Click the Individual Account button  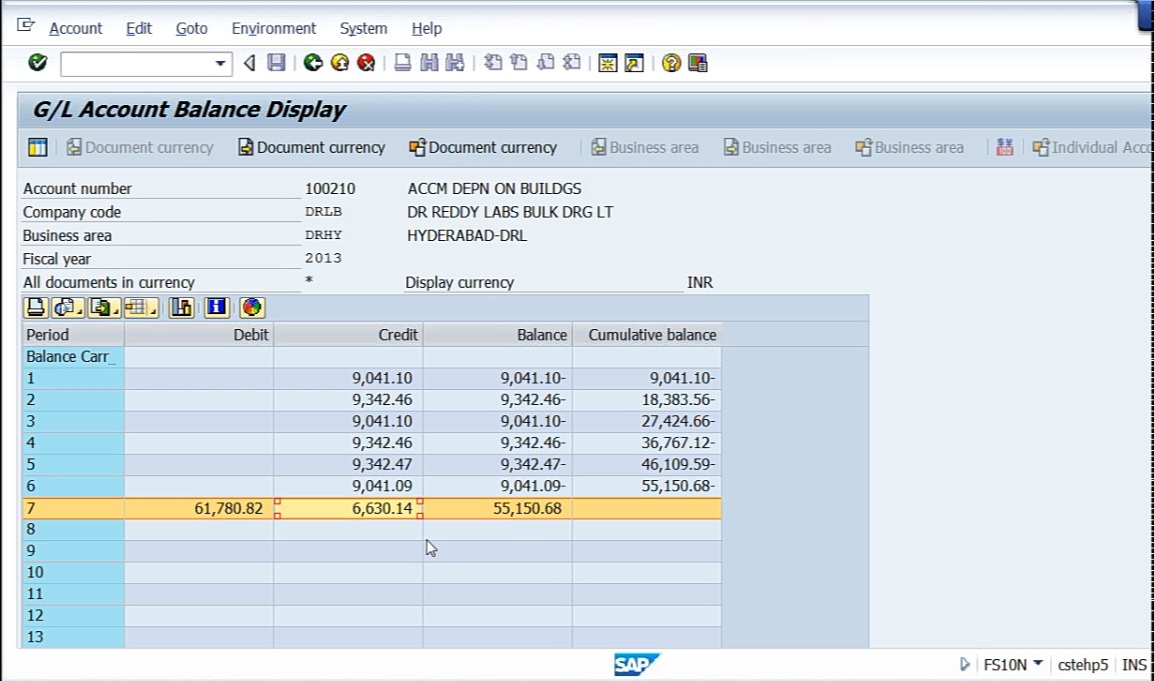pos(1092,147)
